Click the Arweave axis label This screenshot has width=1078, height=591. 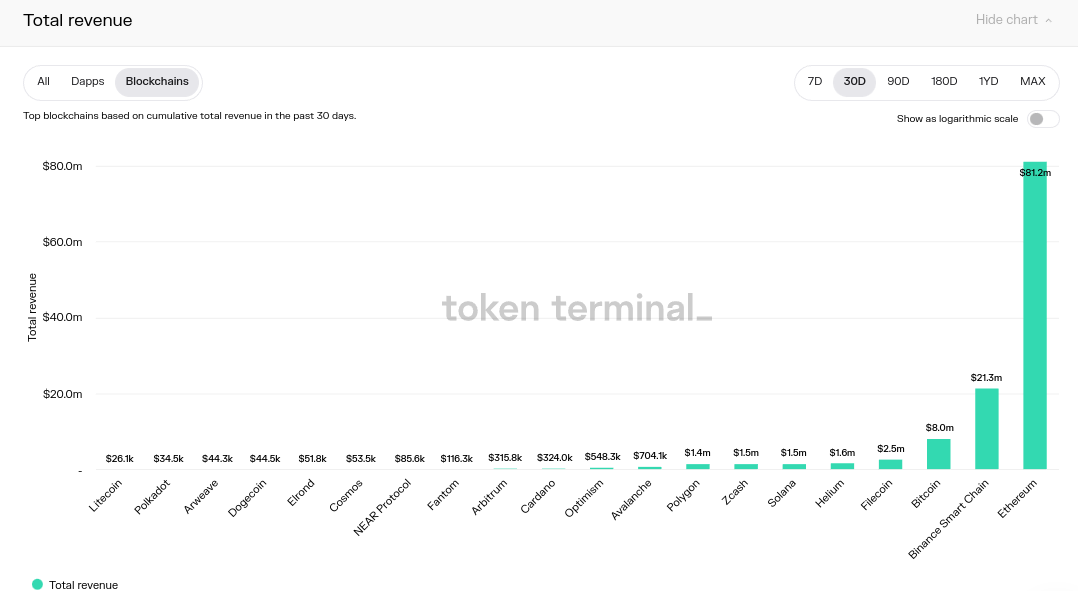click(201, 496)
